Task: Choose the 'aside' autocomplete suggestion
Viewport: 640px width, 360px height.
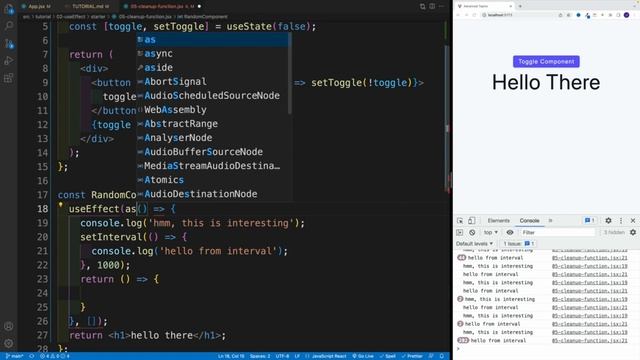Action: click(212, 67)
